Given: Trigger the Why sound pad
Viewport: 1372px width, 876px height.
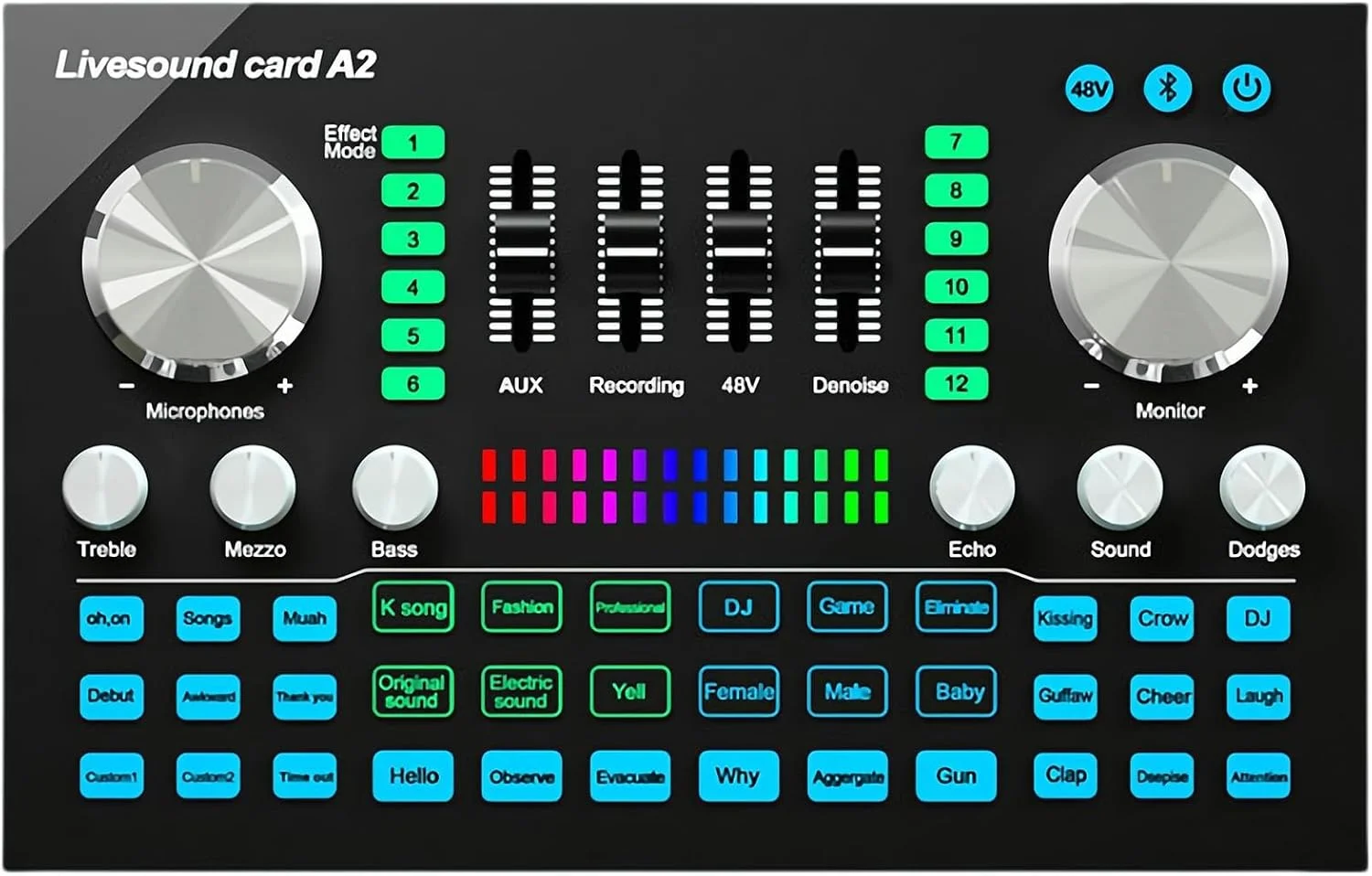Looking at the screenshot, I should click(x=739, y=776).
